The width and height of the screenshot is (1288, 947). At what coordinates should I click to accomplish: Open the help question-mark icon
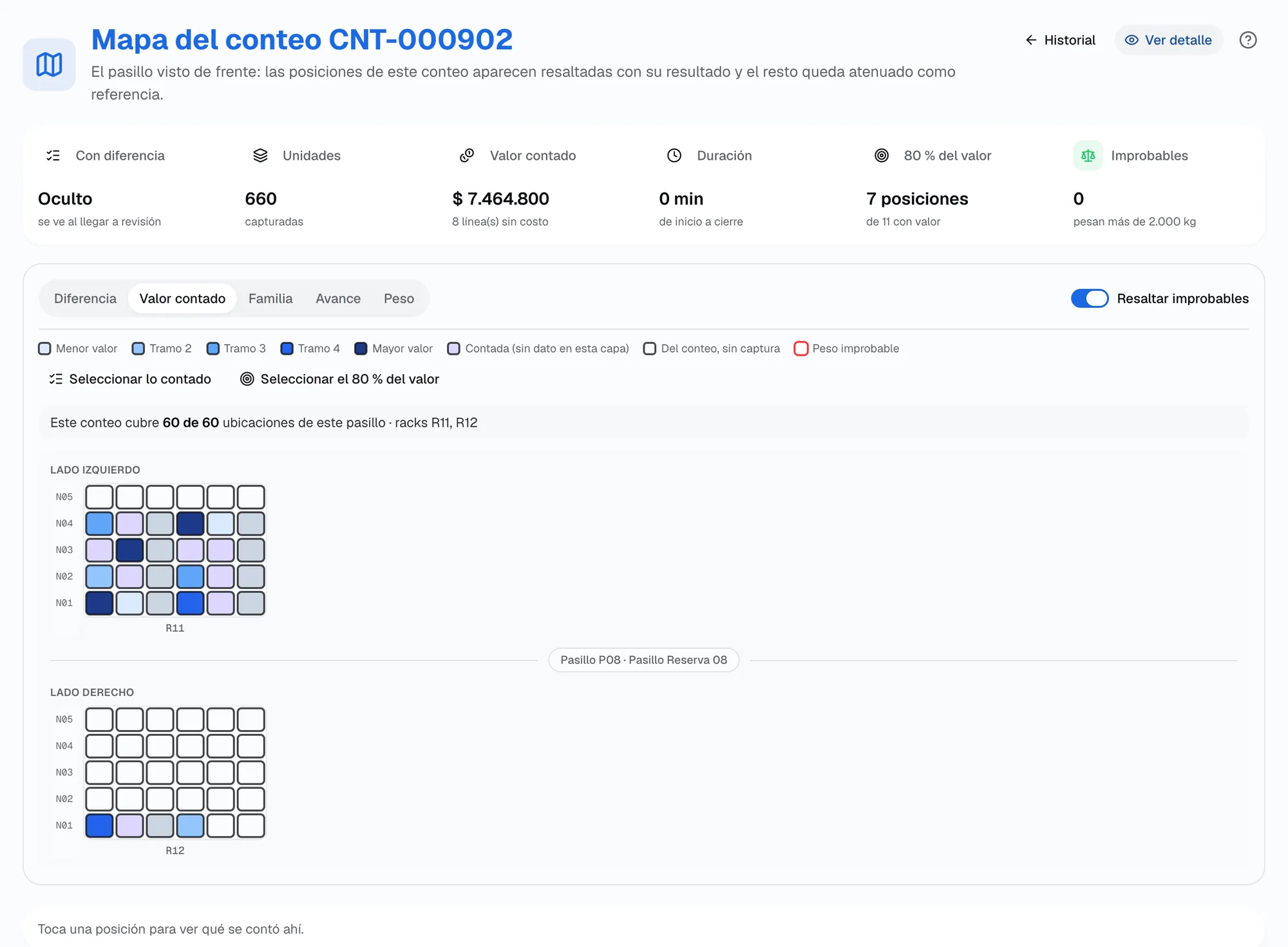(x=1248, y=40)
